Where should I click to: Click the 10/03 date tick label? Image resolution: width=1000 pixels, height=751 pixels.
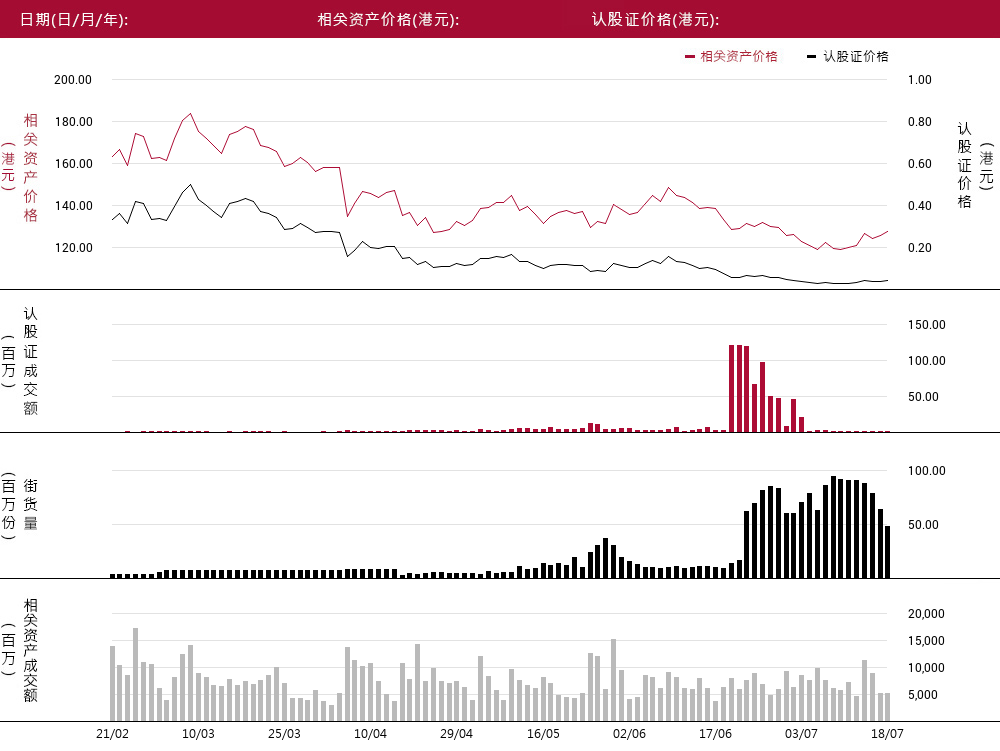click(x=198, y=734)
